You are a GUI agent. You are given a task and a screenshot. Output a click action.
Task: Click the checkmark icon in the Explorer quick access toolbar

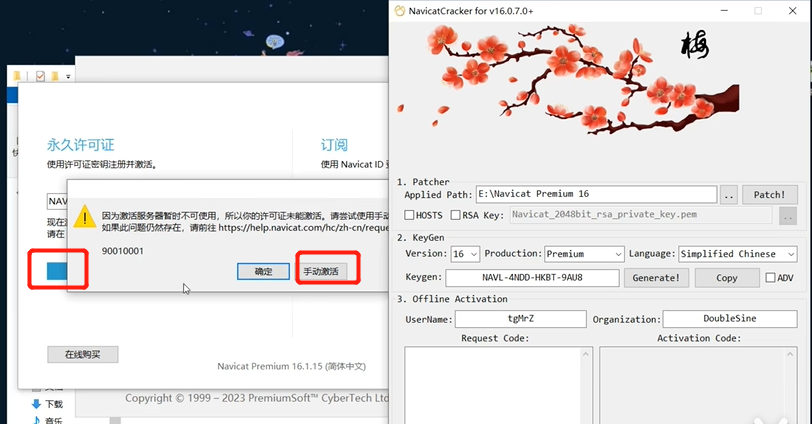coord(40,76)
